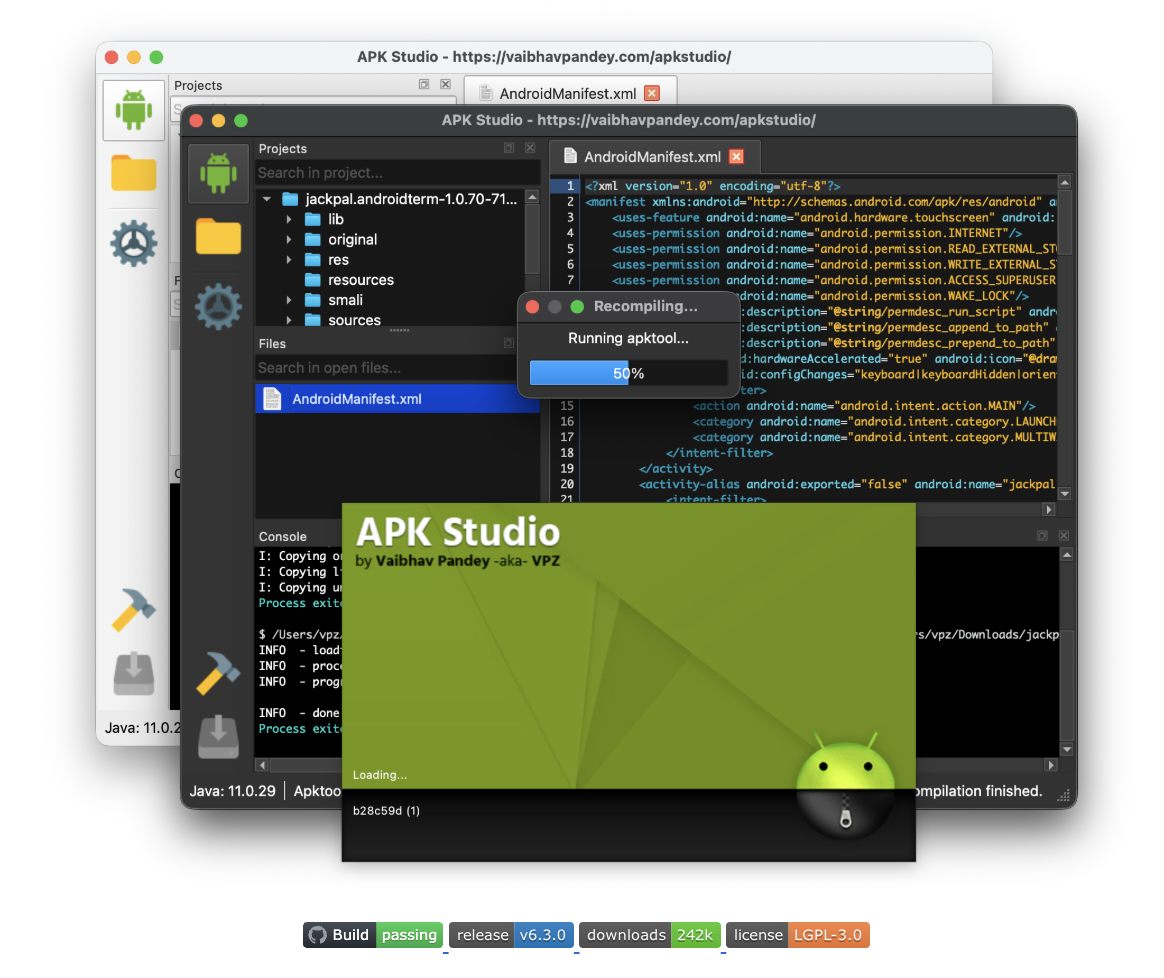The height and width of the screenshot is (978, 1164).
Task: Expand the sources folder
Action: click(289, 320)
